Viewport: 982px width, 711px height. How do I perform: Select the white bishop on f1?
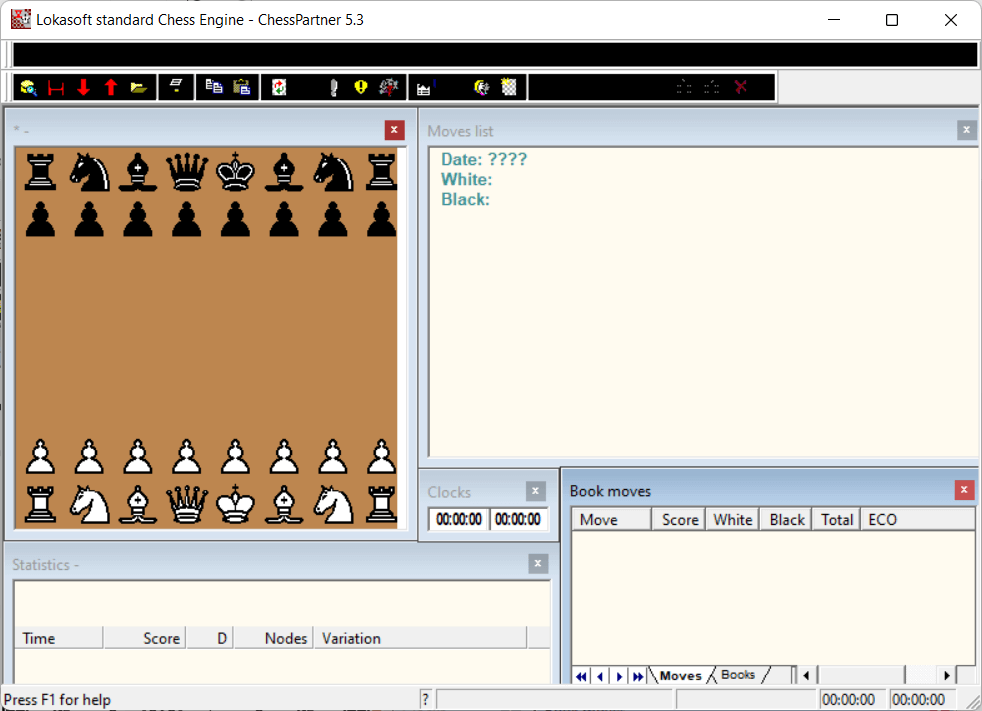pyautogui.click(x=284, y=504)
